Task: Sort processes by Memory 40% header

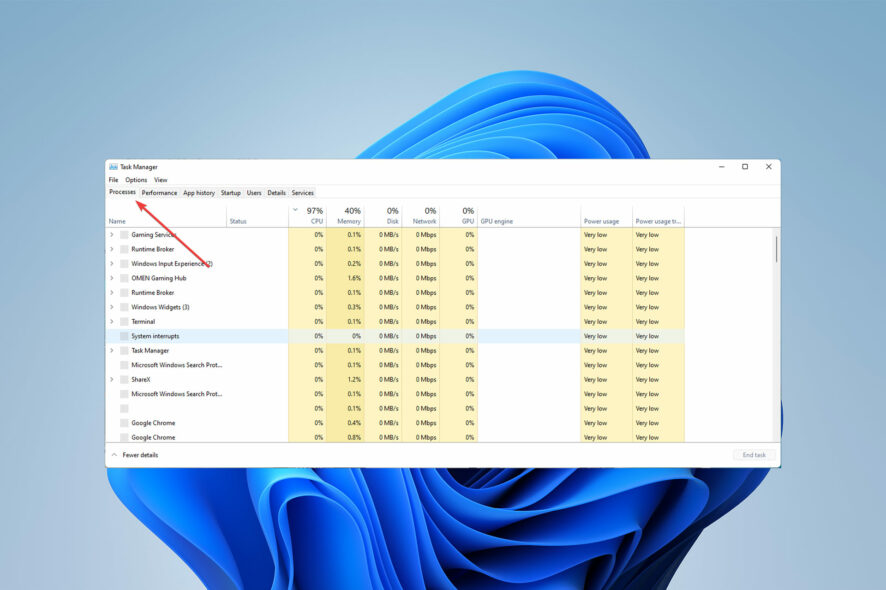Action: tap(345, 216)
